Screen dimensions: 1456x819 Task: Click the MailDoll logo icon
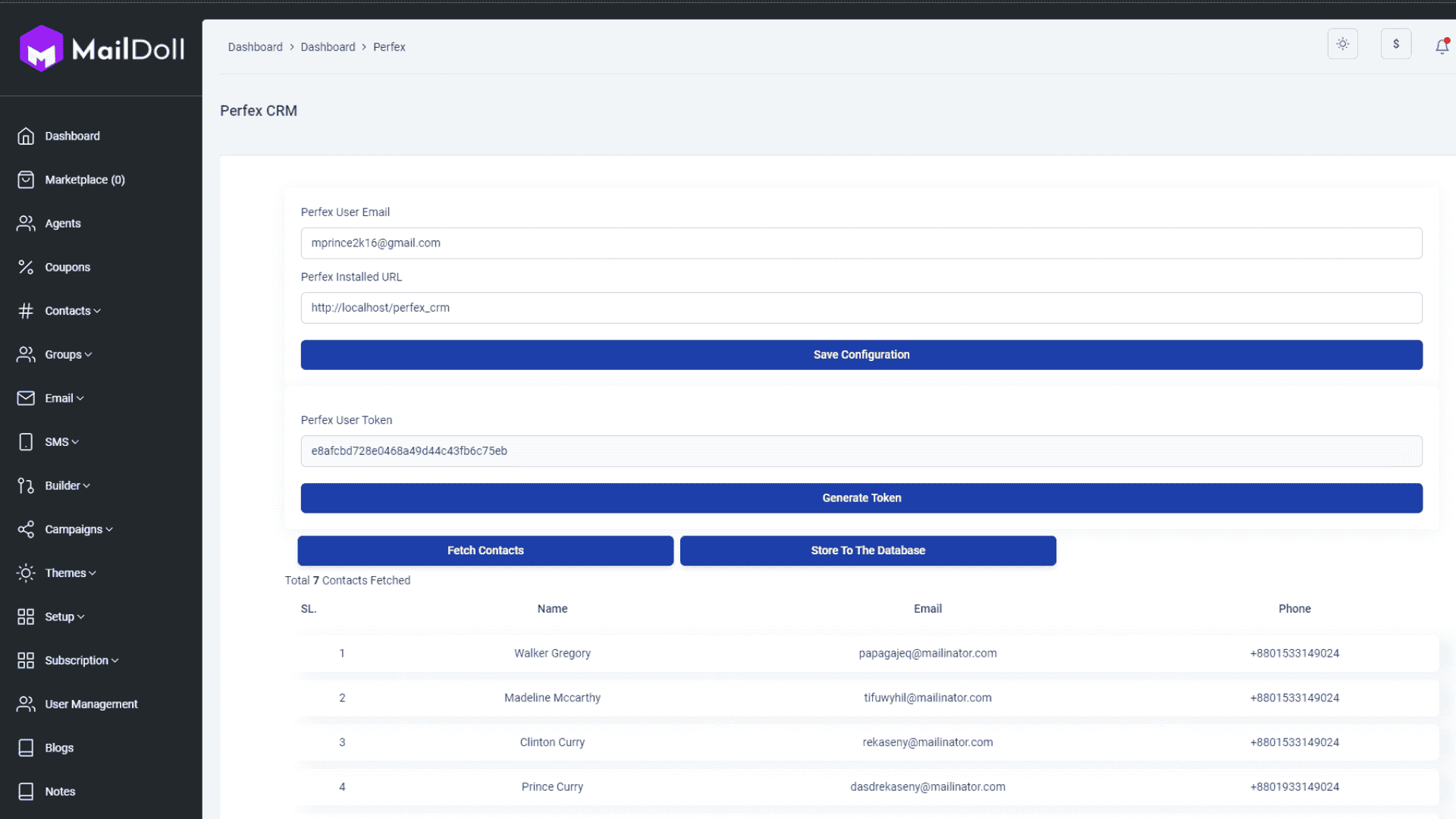pyautogui.click(x=42, y=48)
